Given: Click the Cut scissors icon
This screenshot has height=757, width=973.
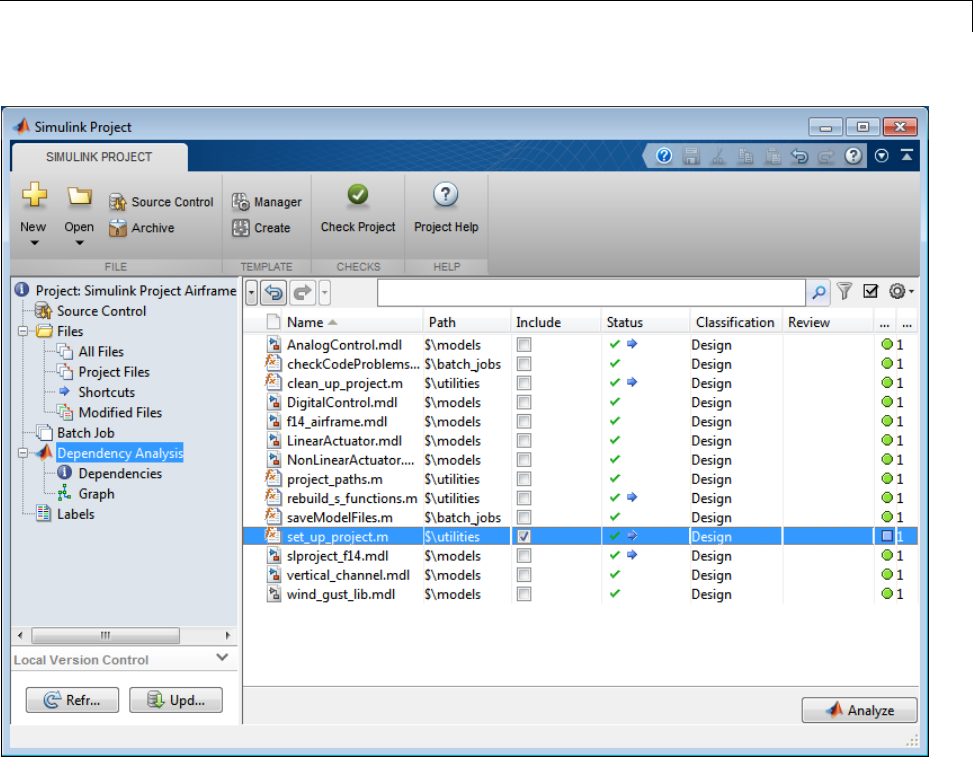Looking at the screenshot, I should [x=718, y=156].
